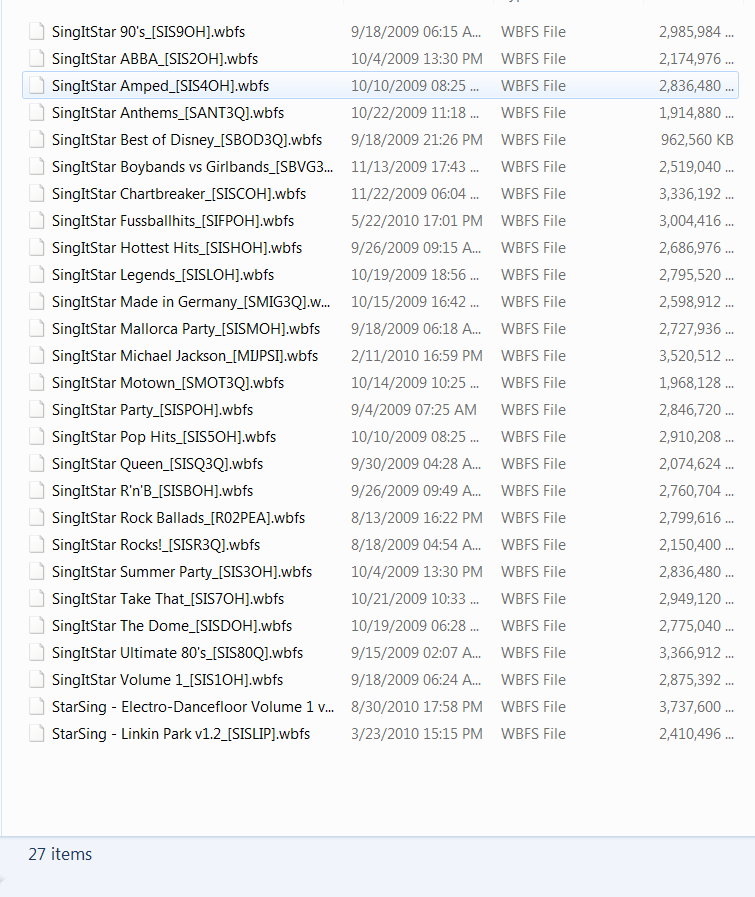Click size 3,737,600 of StarSing Electro-Dancefloor
This screenshot has width=755, height=897.
pyautogui.click(x=696, y=707)
